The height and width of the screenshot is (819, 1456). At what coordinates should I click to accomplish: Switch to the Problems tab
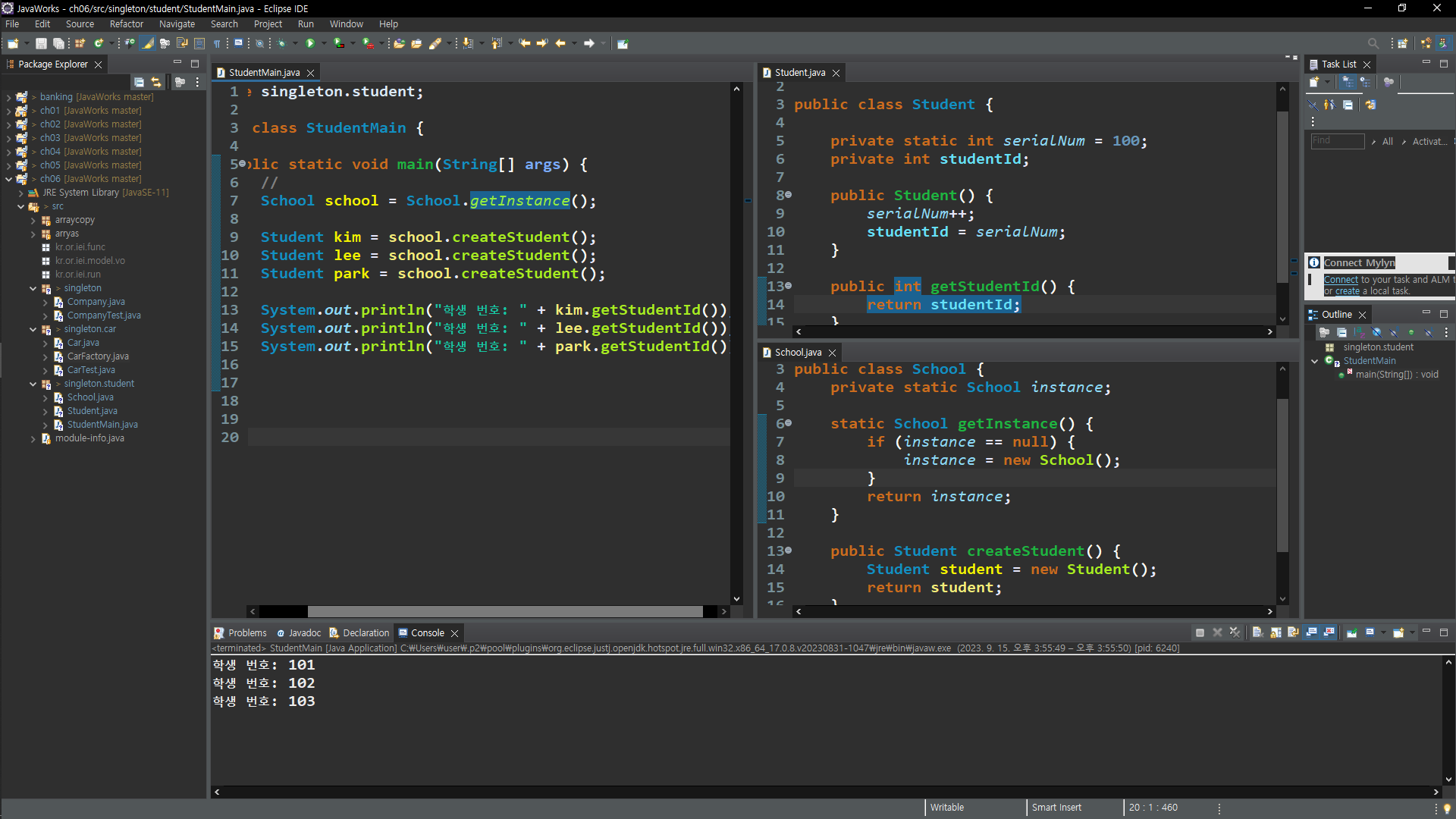(x=246, y=633)
